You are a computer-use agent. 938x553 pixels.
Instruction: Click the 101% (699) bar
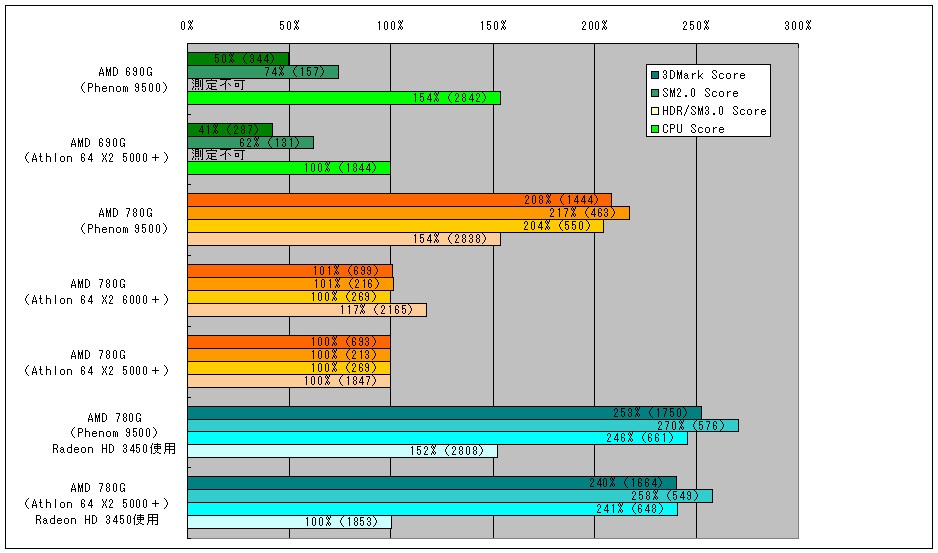pos(290,271)
